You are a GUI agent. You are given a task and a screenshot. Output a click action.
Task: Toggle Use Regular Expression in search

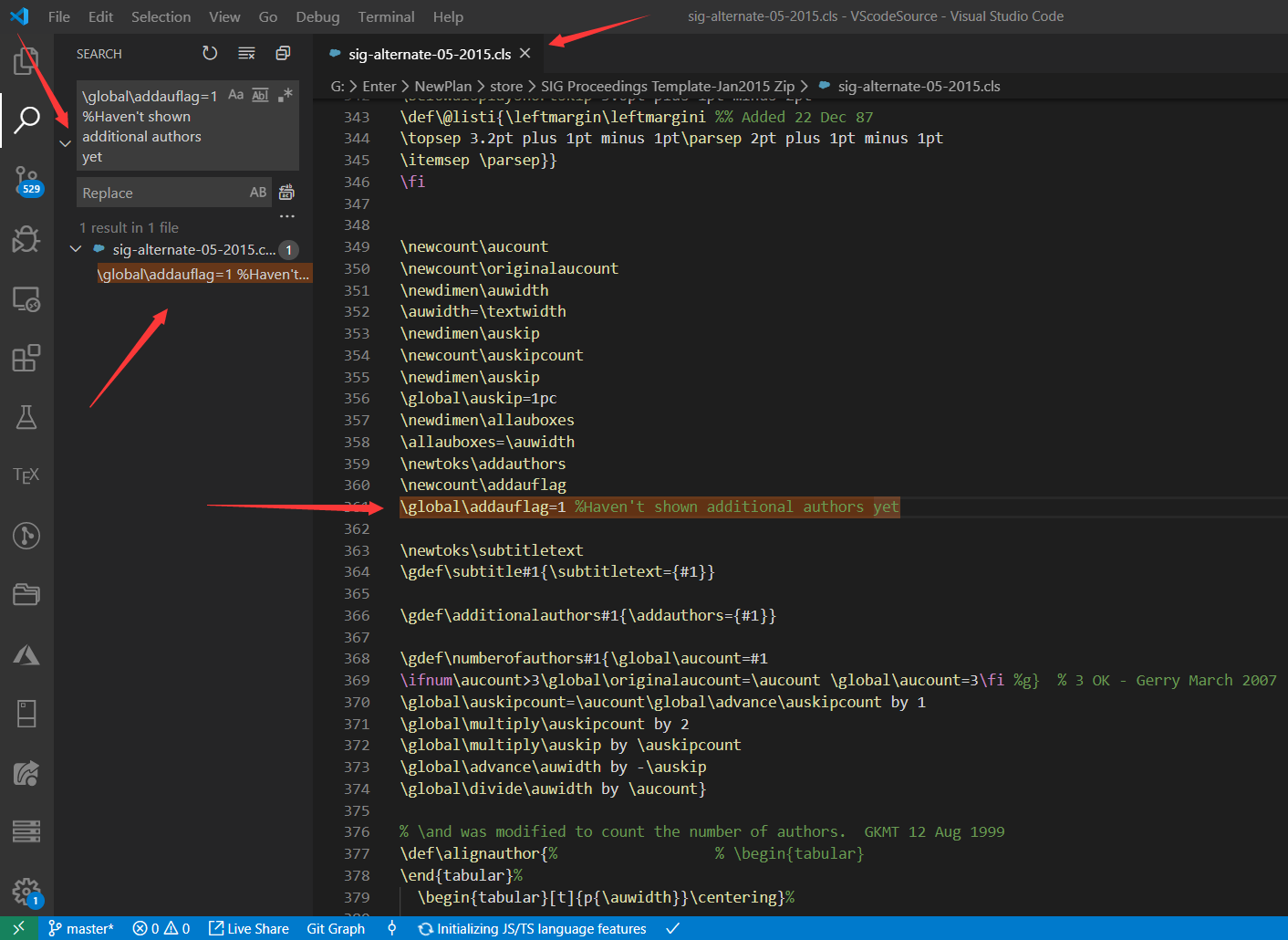click(x=285, y=95)
